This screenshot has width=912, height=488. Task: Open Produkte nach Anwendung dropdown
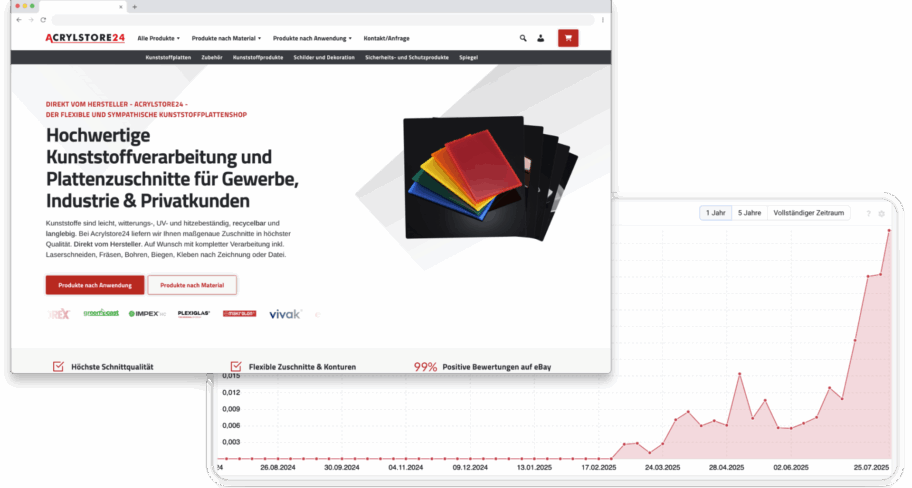point(312,39)
